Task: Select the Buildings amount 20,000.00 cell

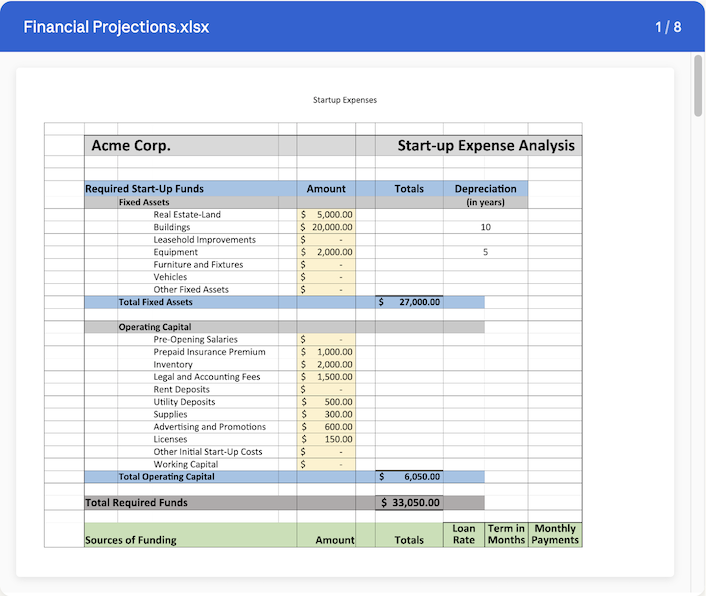Action: [326, 227]
